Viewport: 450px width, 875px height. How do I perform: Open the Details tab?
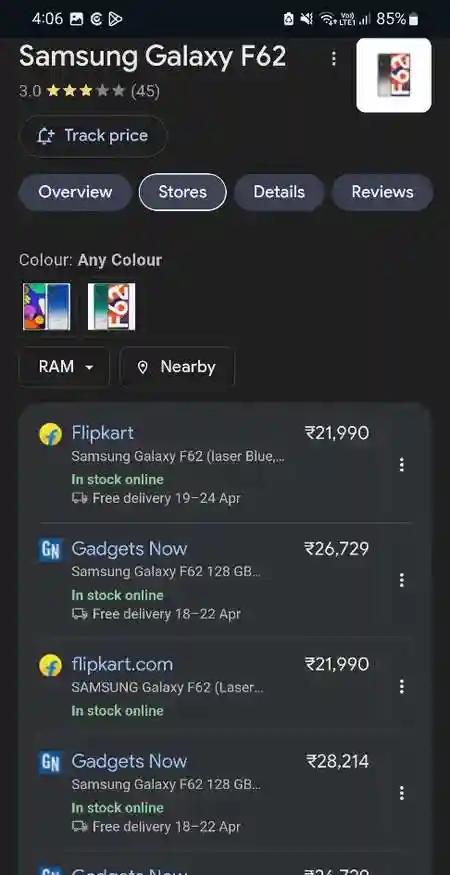(279, 192)
